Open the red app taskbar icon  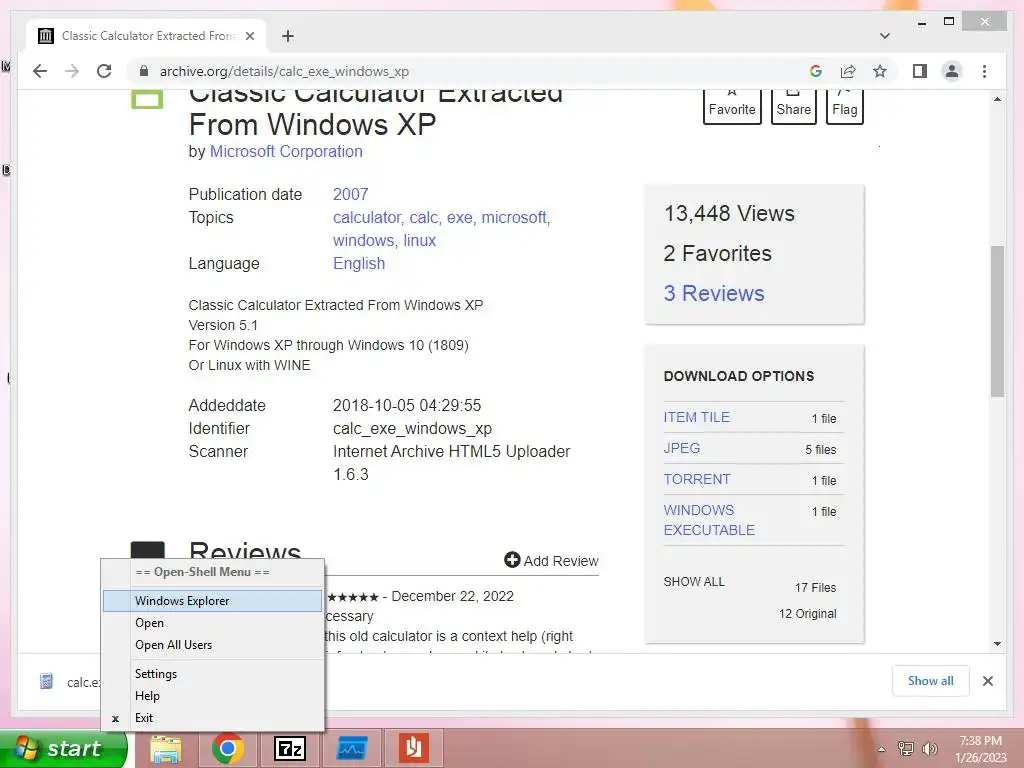(x=413, y=748)
